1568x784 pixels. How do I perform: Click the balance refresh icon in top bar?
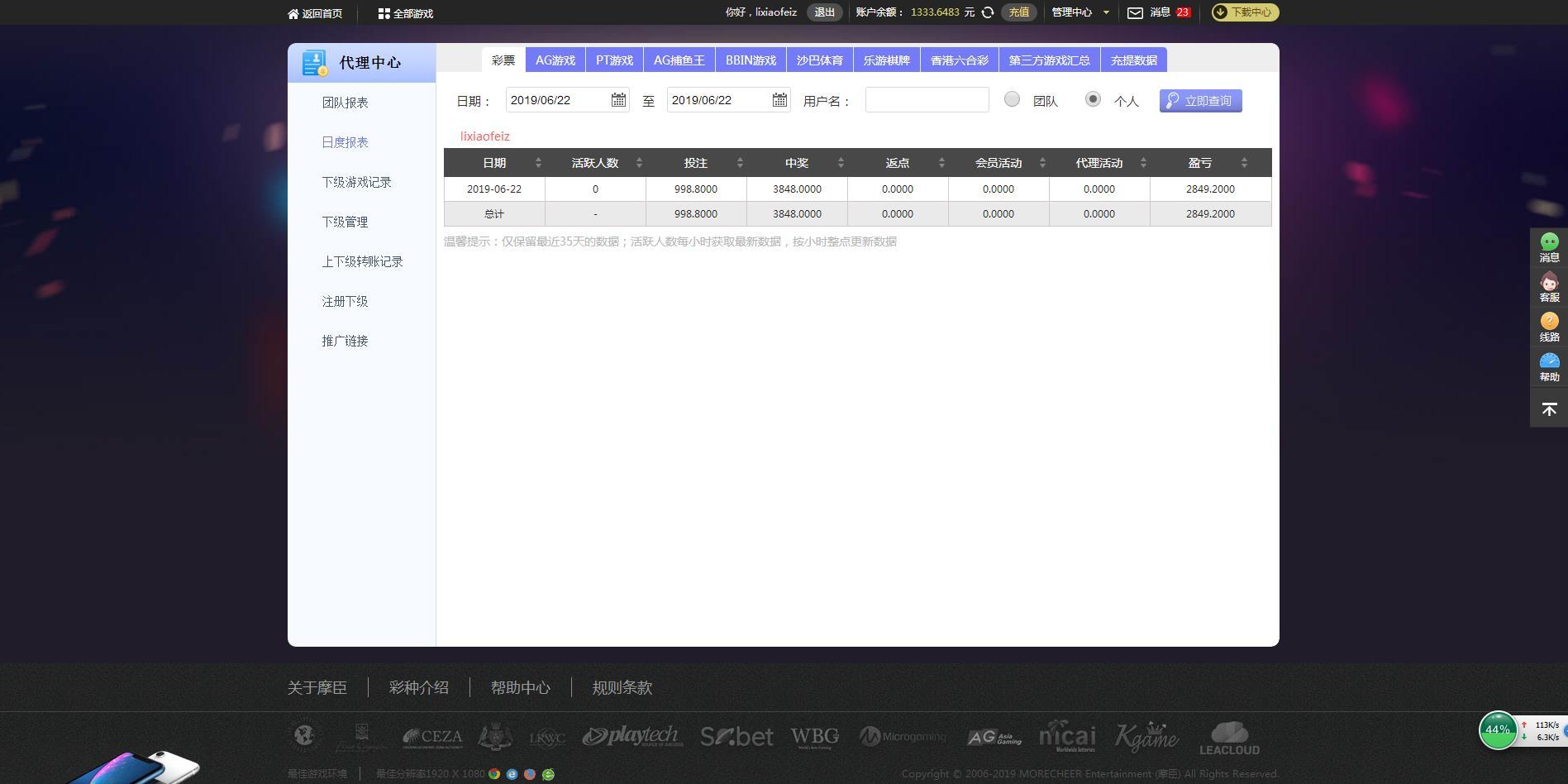(986, 12)
